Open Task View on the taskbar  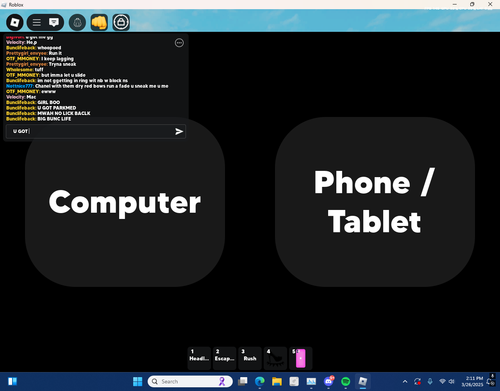tap(243, 381)
